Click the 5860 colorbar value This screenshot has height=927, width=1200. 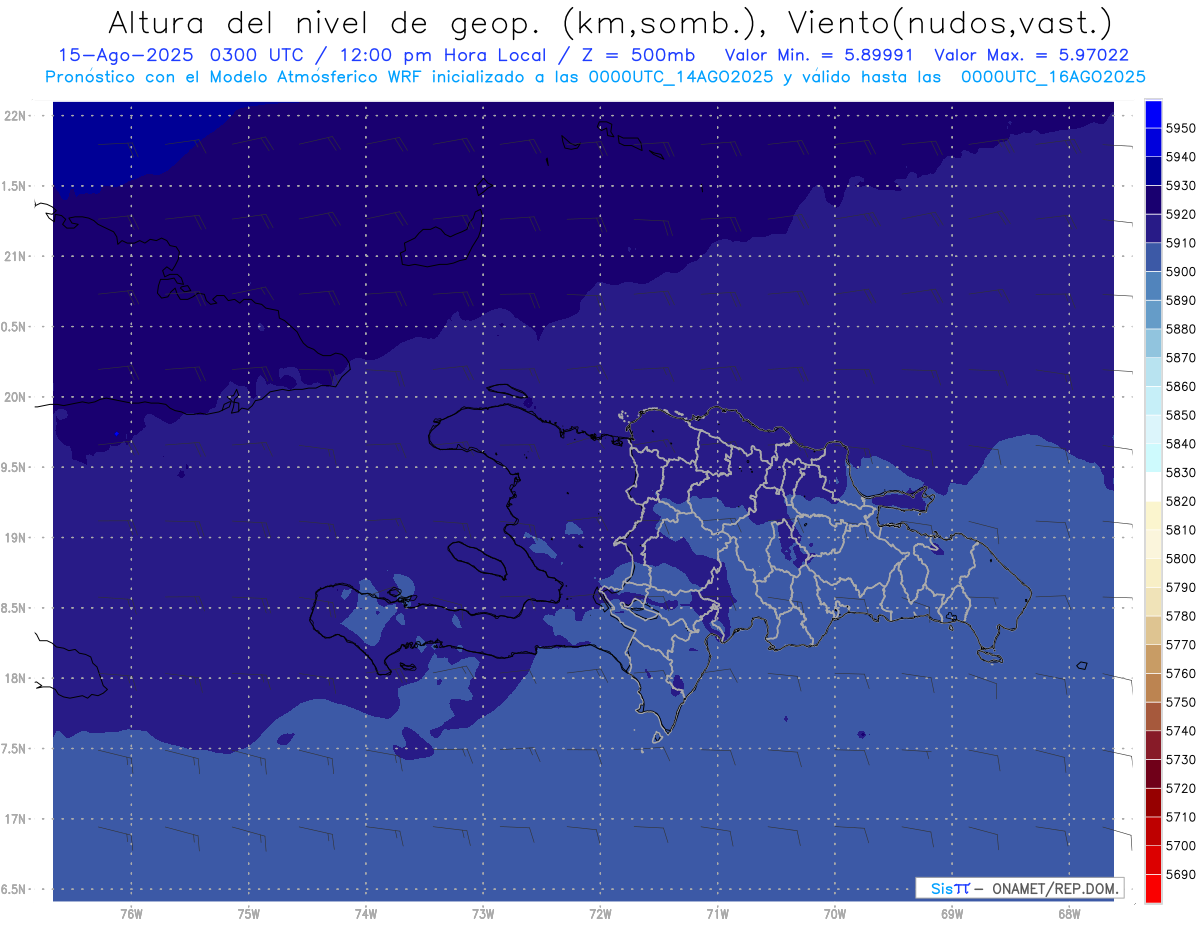coord(1181,386)
